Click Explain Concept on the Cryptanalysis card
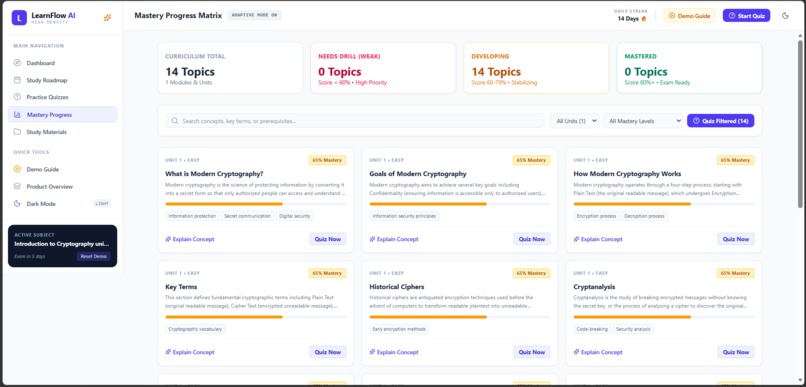Screen dimensions: 806x387 point(598,352)
